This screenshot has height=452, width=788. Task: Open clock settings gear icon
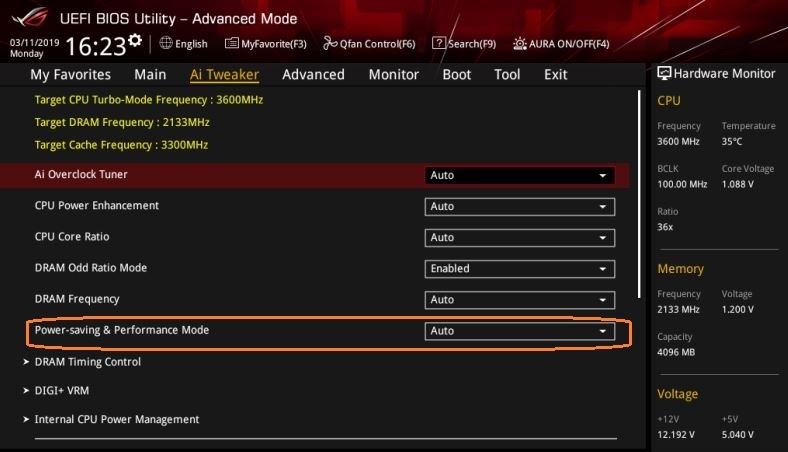tap(135, 40)
